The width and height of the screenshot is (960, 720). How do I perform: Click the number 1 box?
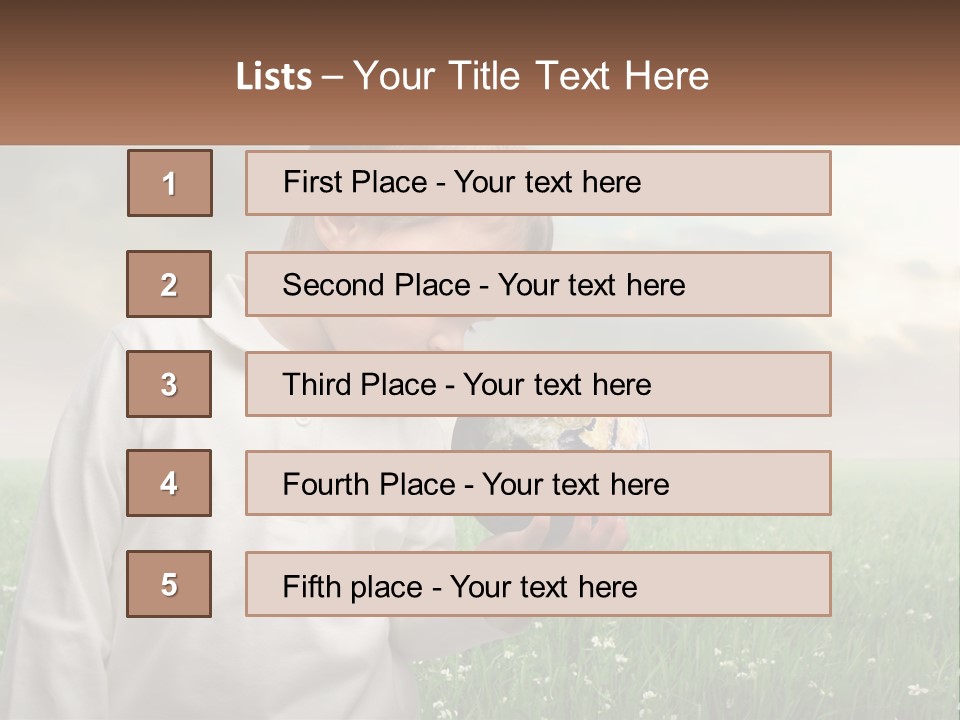169,183
